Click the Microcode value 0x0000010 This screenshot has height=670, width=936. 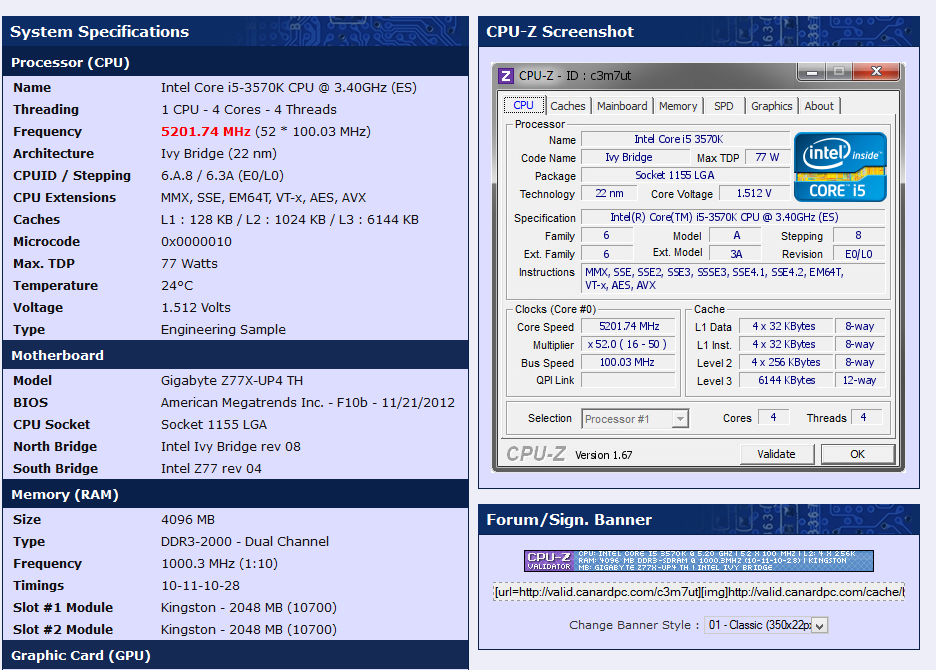click(x=196, y=242)
